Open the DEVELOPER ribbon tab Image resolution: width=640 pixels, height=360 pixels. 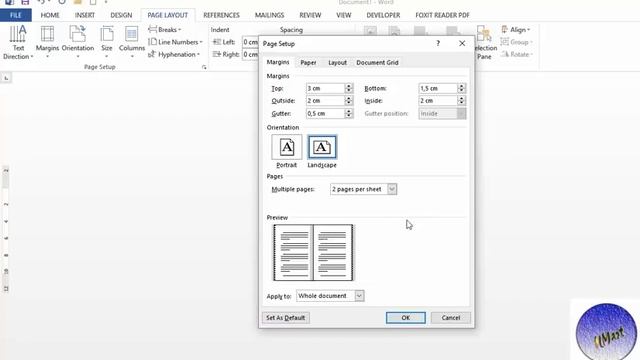coord(383,15)
